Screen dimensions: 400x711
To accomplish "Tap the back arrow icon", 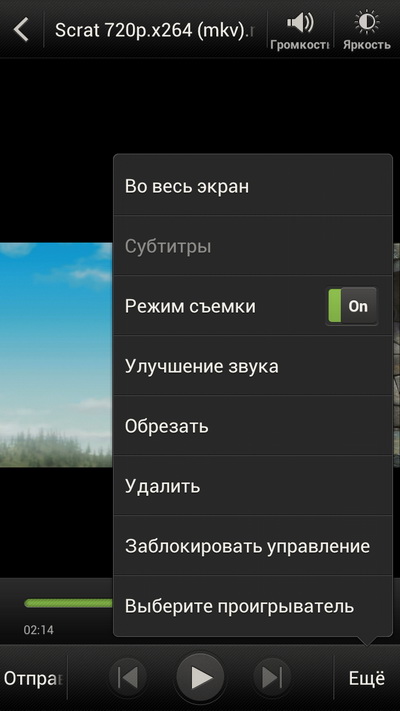I will click(21, 30).
